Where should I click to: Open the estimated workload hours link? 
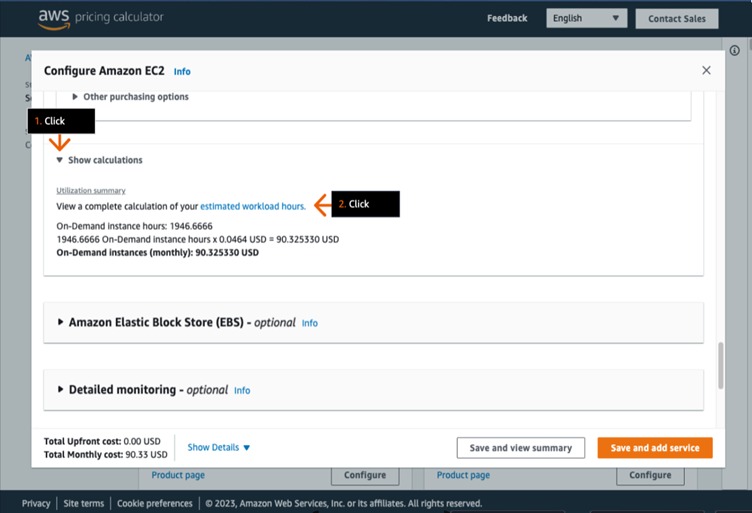point(252,206)
